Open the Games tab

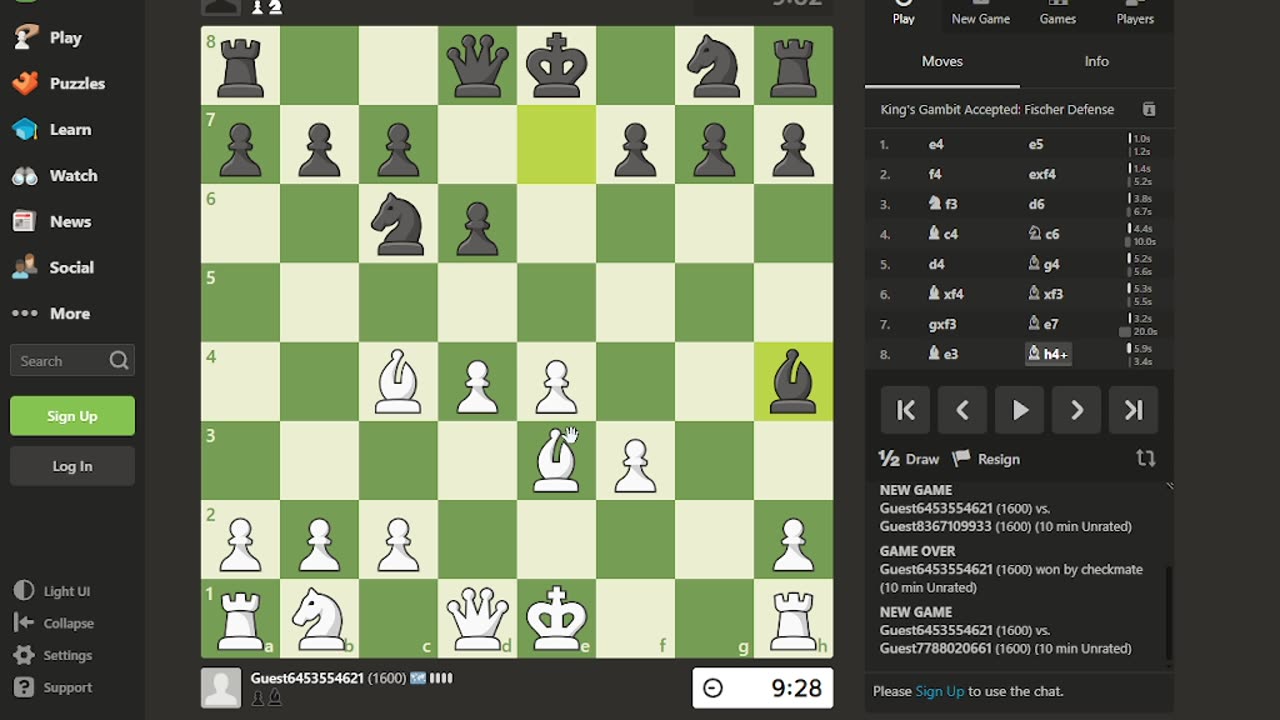(1058, 13)
